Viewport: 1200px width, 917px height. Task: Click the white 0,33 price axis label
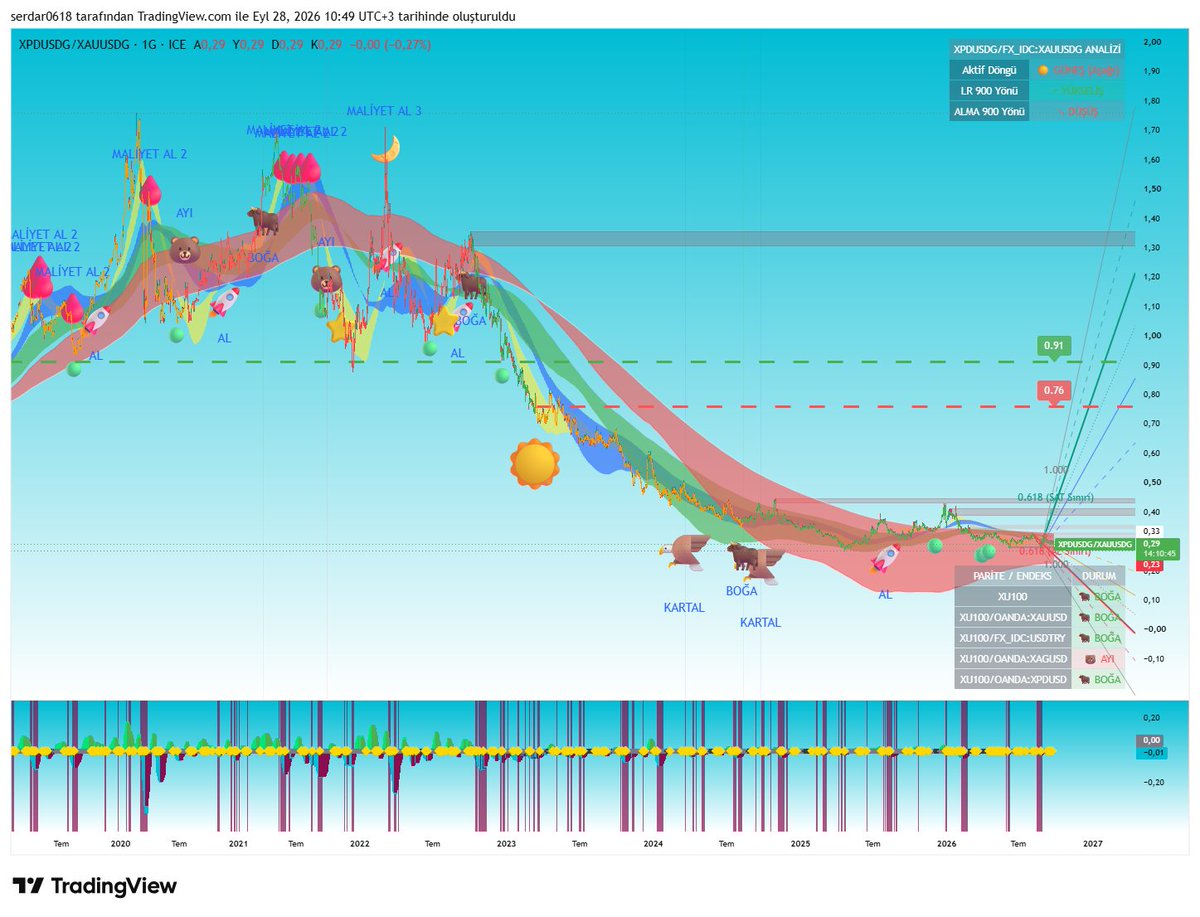(x=1152, y=531)
